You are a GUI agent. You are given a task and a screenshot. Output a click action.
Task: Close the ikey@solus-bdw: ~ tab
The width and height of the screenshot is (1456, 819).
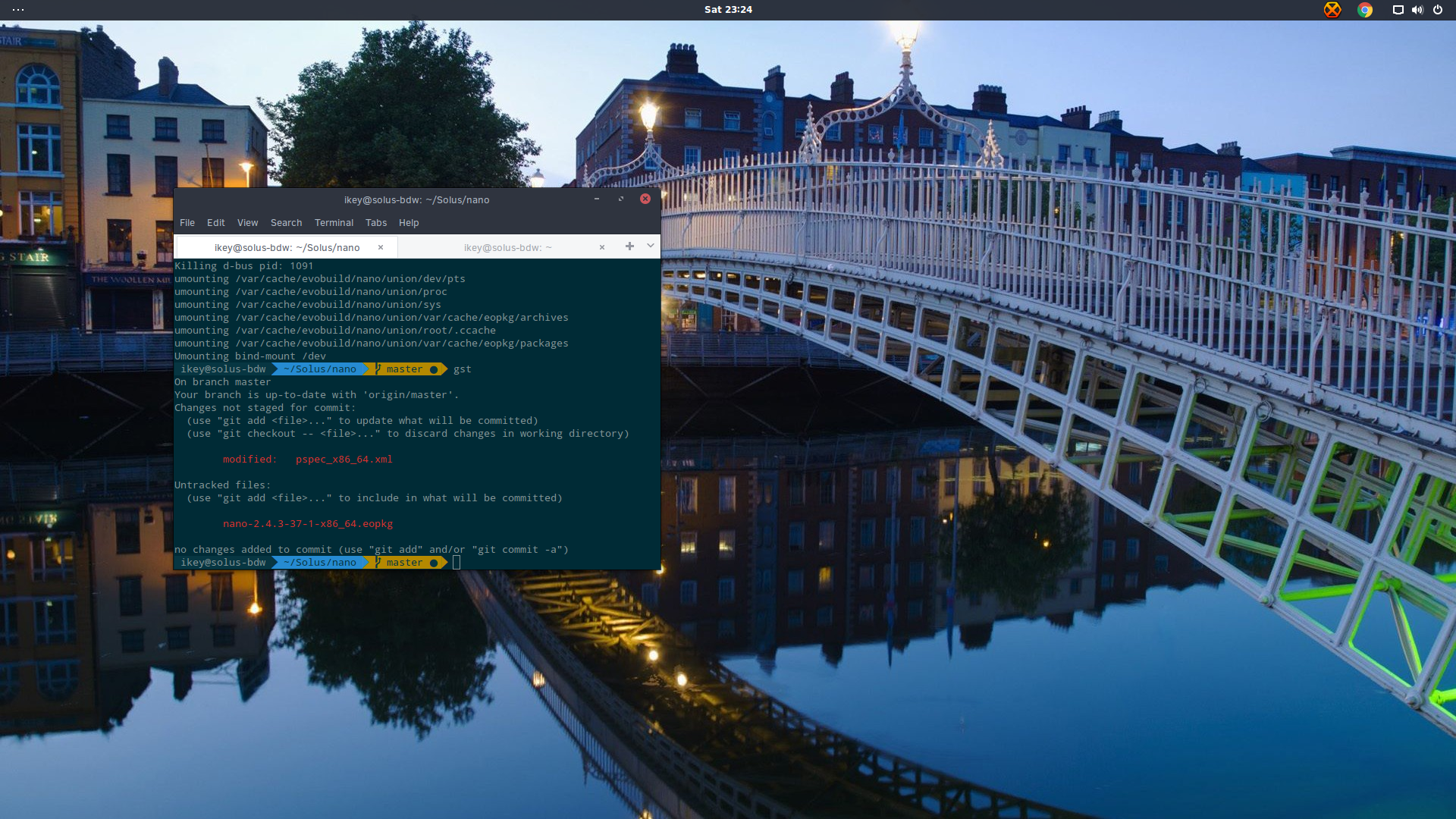pyautogui.click(x=602, y=247)
